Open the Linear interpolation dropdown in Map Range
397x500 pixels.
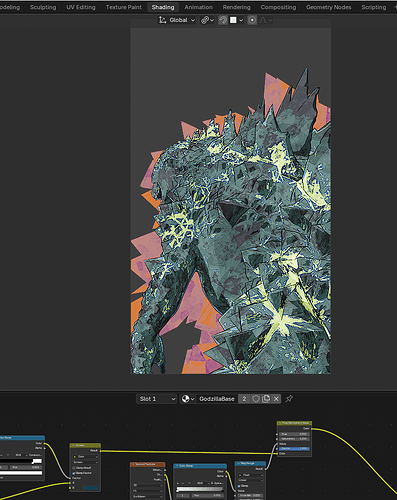pyautogui.click(x=251, y=480)
